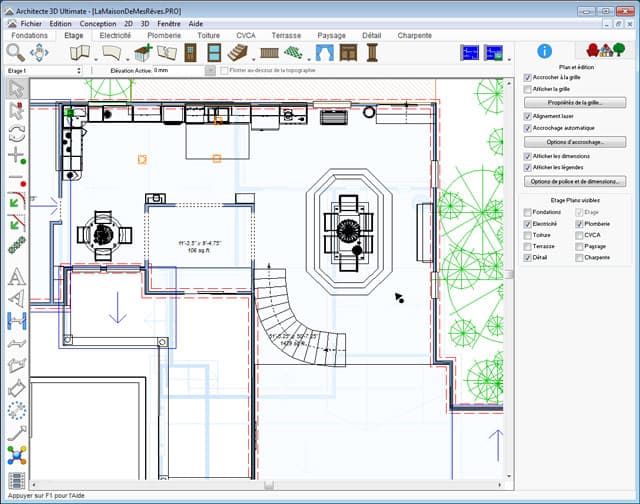The image size is (640, 504).
Task: Enable Afficher la grille checkbox
Action: (x=527, y=89)
